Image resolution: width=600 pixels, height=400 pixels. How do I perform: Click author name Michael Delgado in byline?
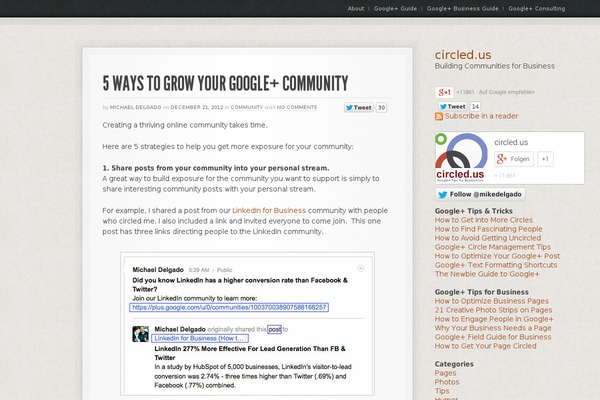click(x=135, y=107)
